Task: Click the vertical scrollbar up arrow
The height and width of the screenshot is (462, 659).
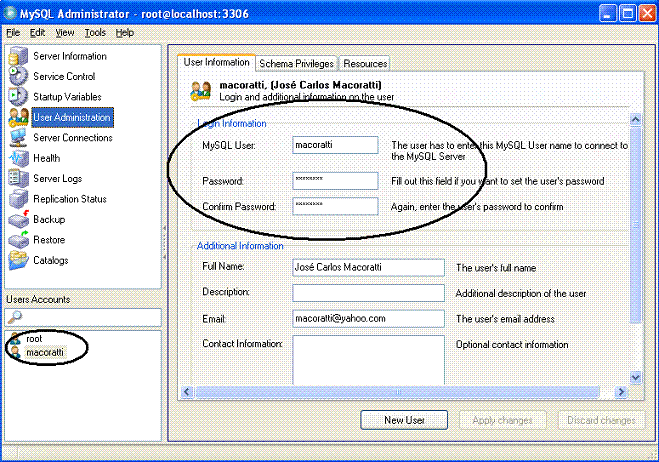Action: 635,119
